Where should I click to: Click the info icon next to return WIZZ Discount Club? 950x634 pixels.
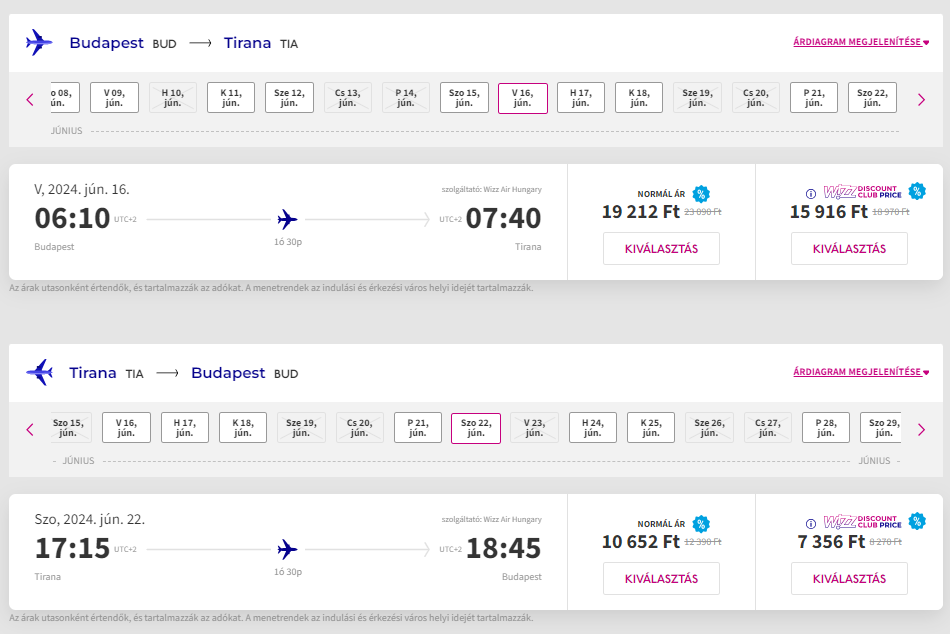[x=811, y=524]
